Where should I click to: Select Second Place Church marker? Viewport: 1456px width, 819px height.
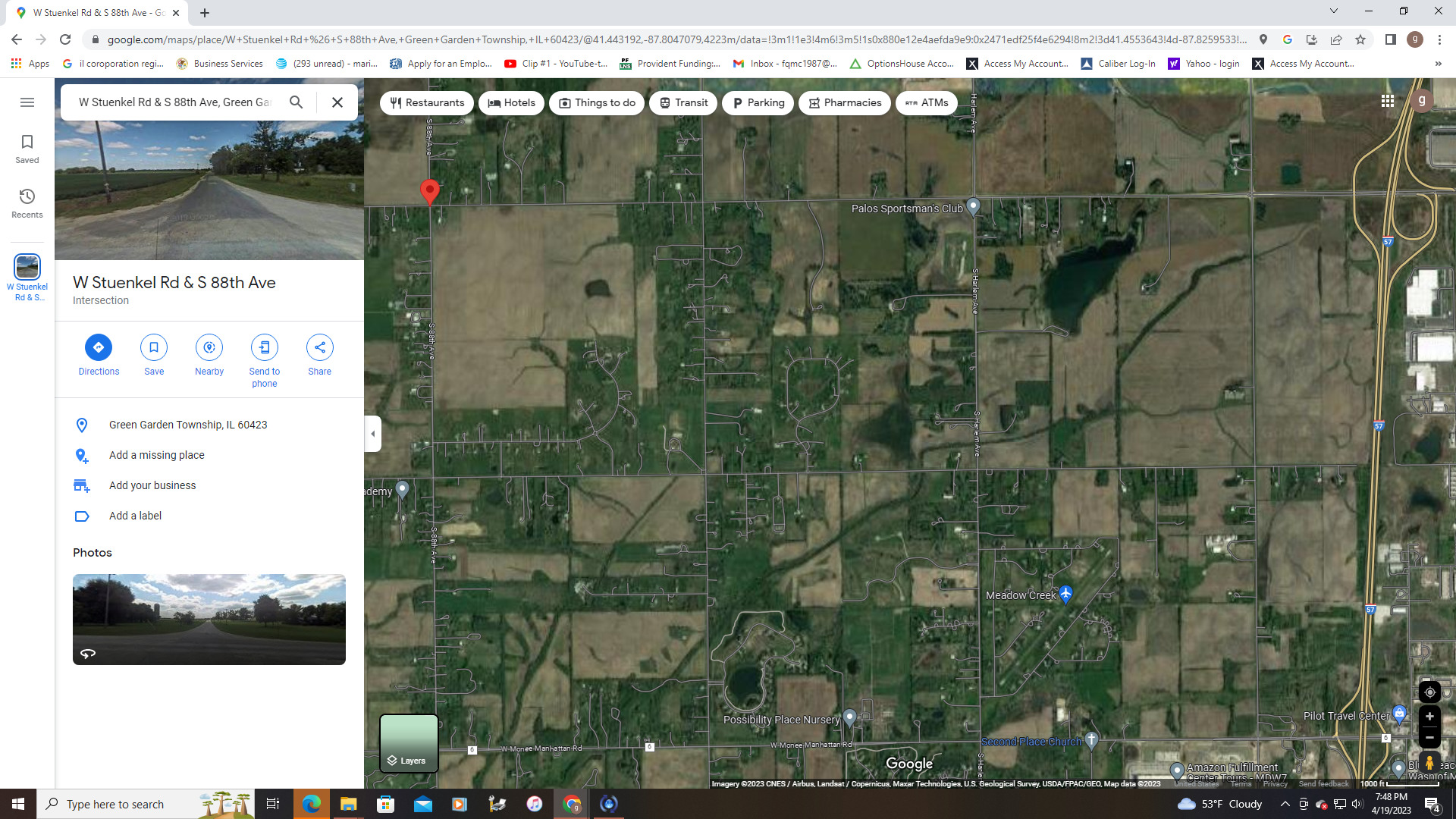click(x=1091, y=739)
